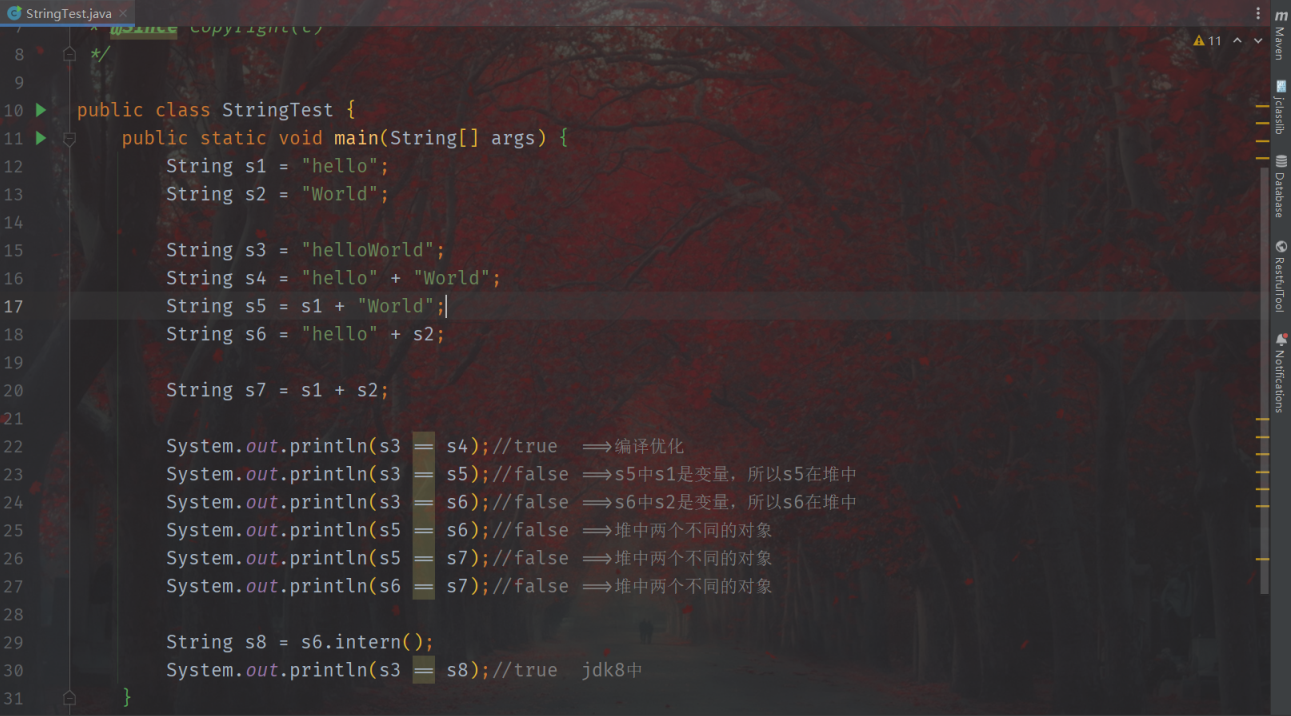Show the Notifications panel
This screenshot has width=1291, height=716.
1280,373
